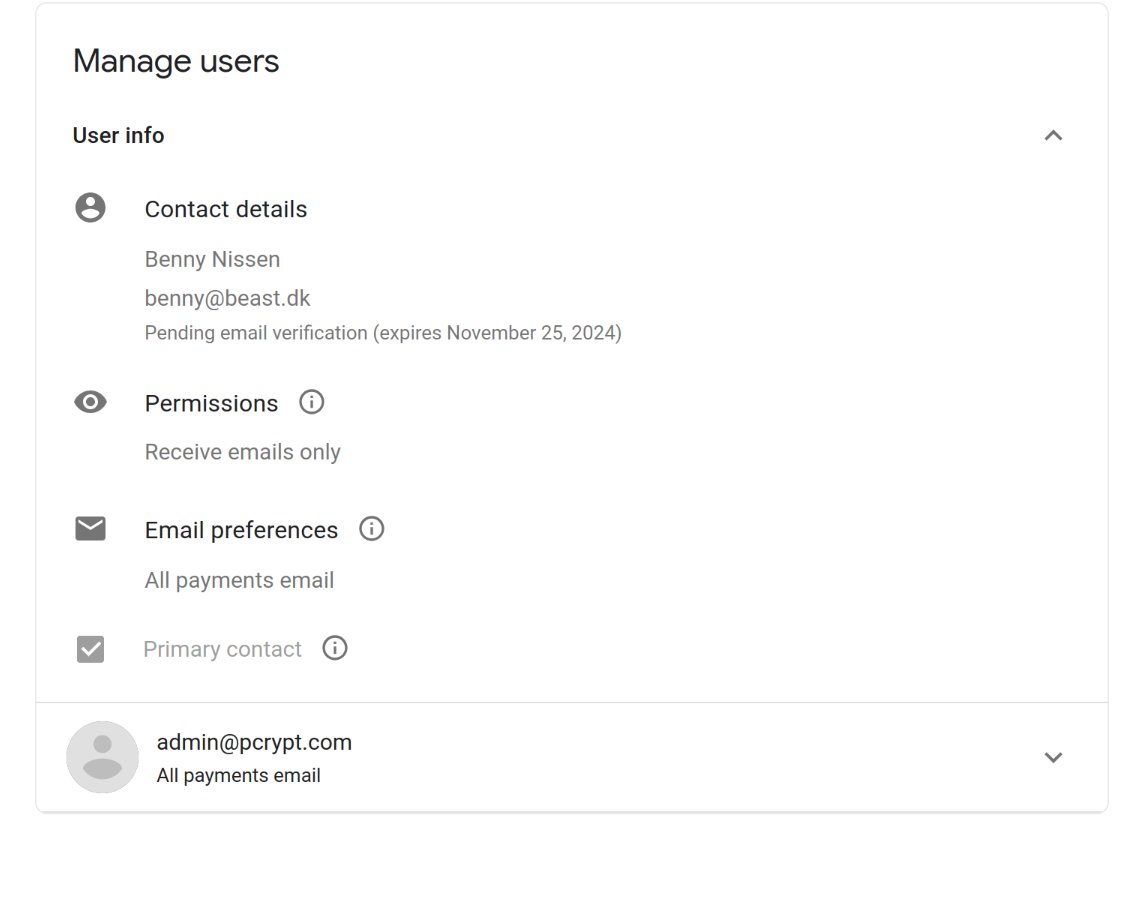Click the Pending email verification notice
Screen dimensions: 1144x910
point(383,333)
